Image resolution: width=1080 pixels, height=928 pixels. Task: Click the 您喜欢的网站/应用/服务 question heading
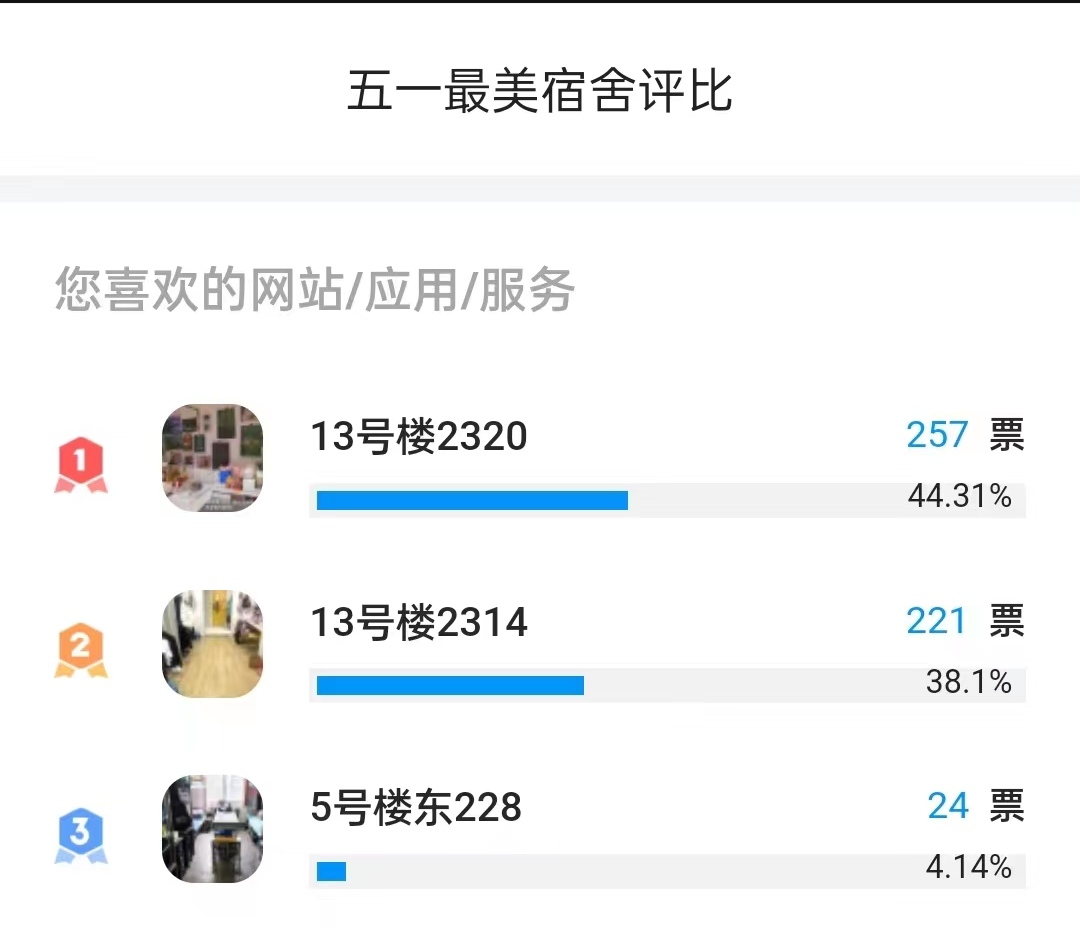[315, 289]
